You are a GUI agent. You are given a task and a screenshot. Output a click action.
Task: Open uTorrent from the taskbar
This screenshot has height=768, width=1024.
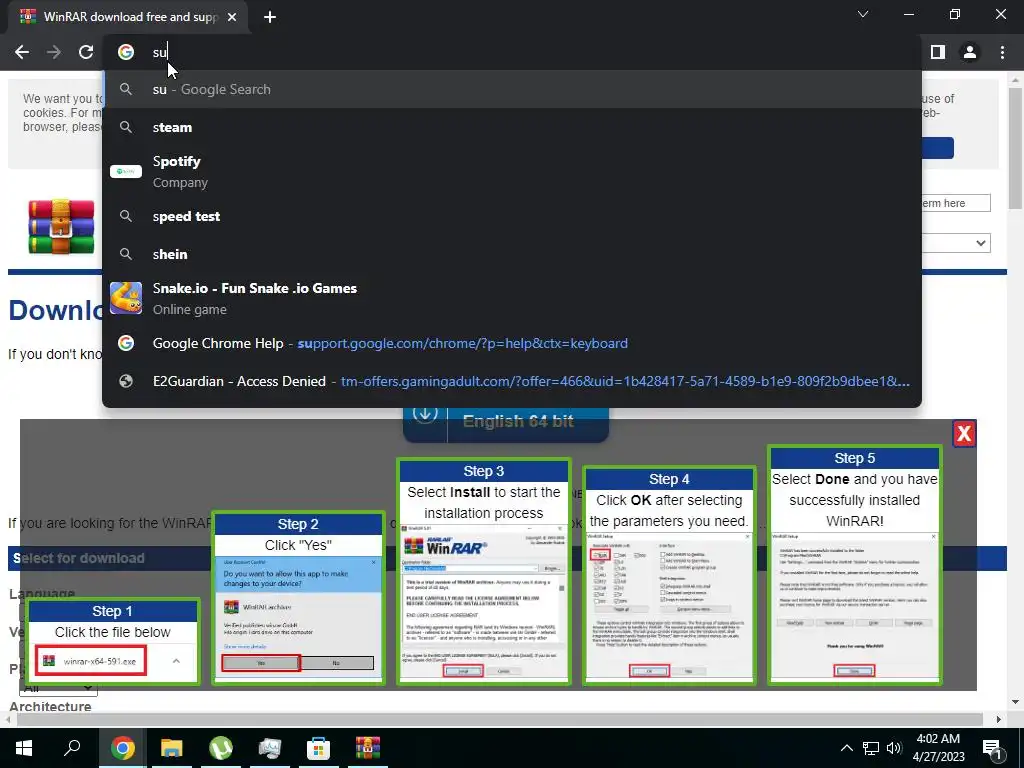221,748
